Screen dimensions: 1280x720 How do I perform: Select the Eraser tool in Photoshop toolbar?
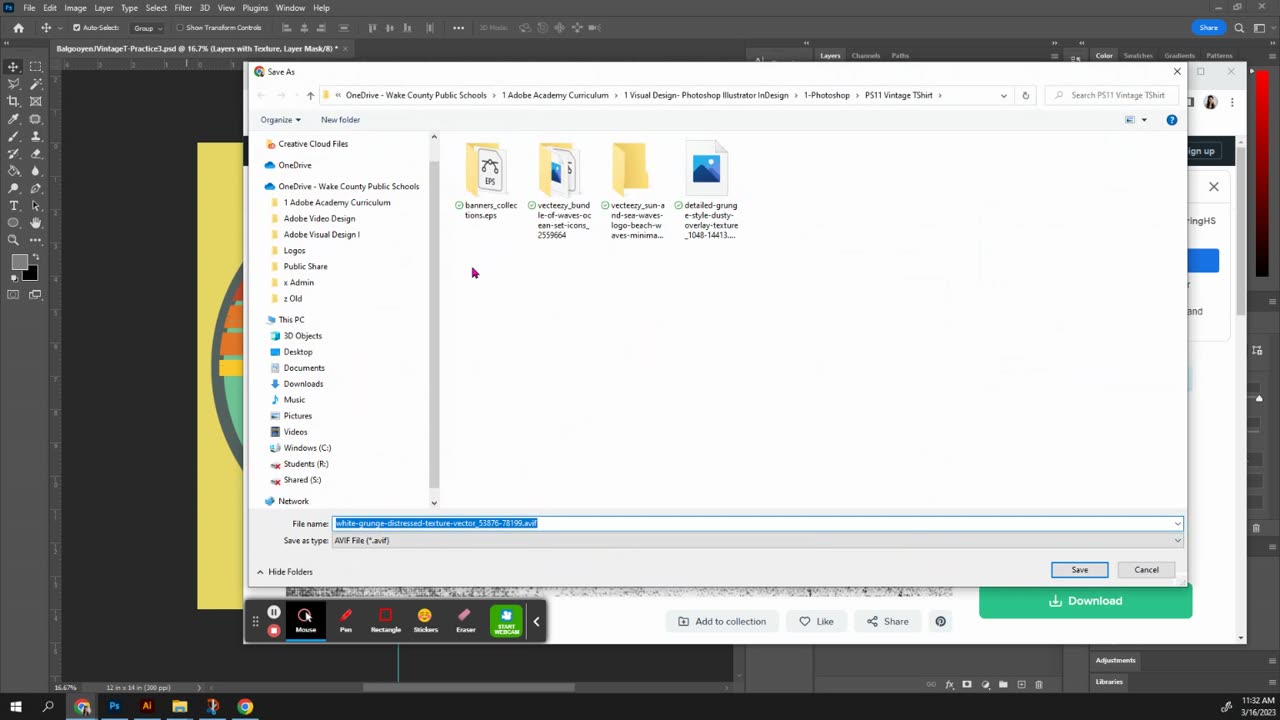point(35,153)
